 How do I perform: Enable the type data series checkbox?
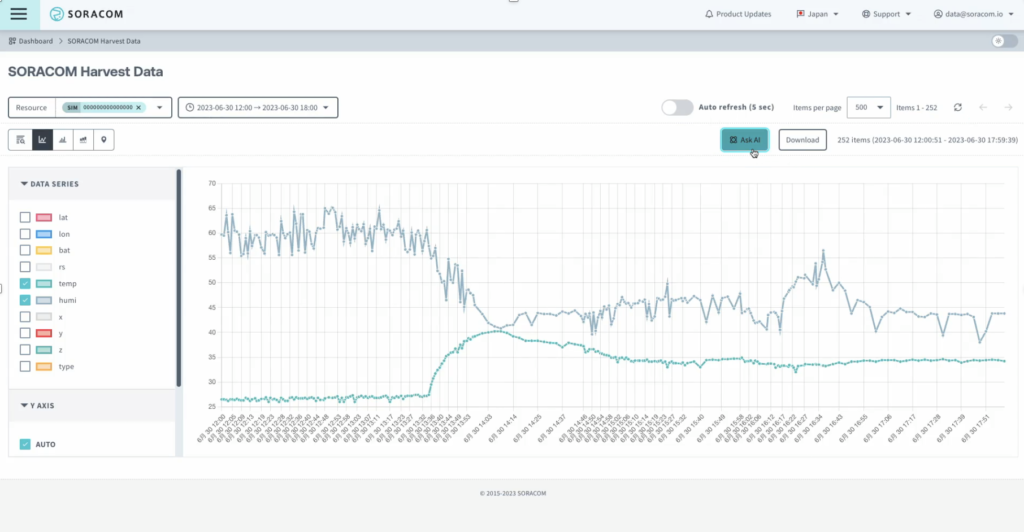[25, 366]
